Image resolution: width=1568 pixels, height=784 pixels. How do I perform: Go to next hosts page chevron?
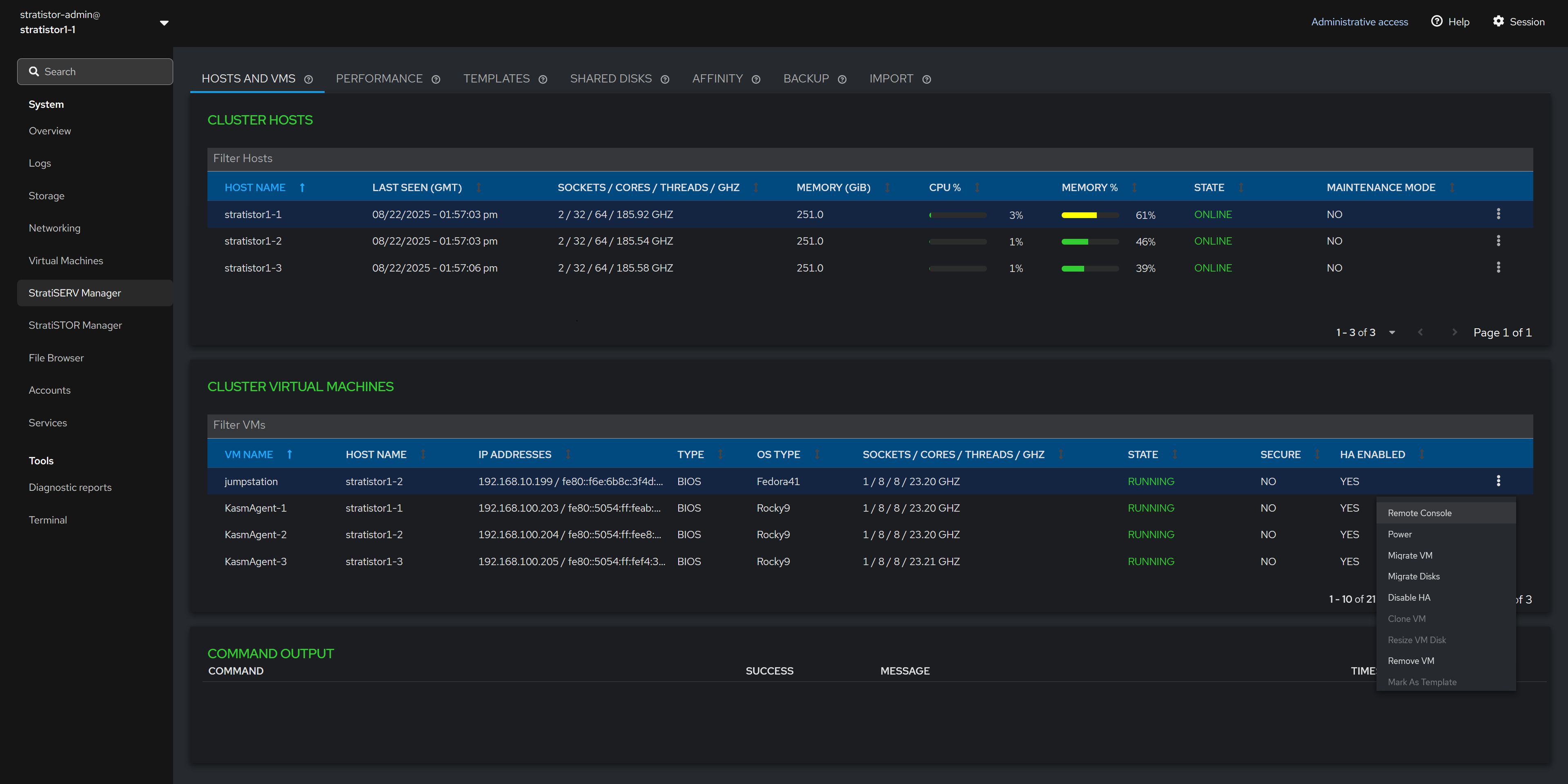(1454, 332)
